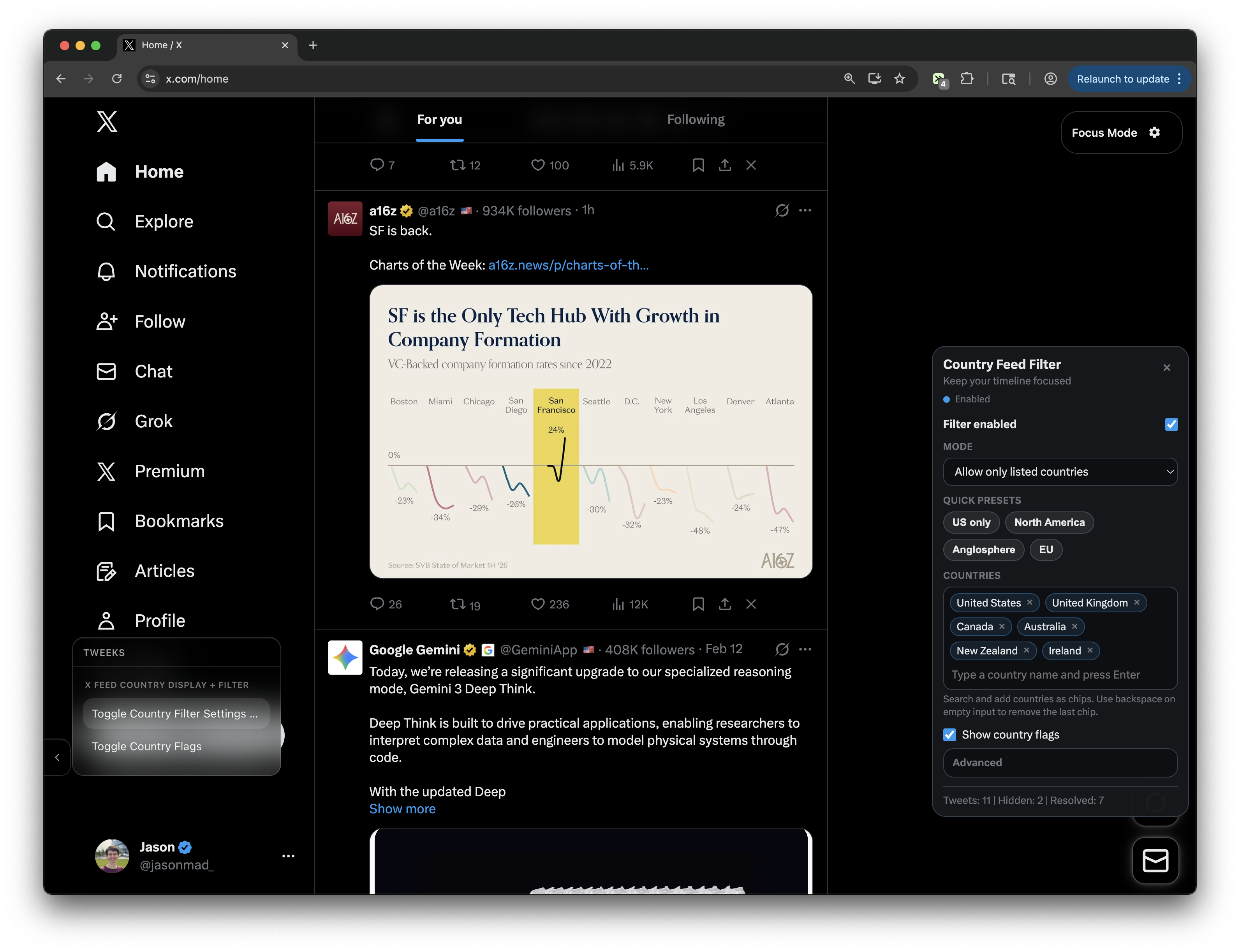Bookmark the a16z post
1240x952 pixels.
[x=698, y=604]
